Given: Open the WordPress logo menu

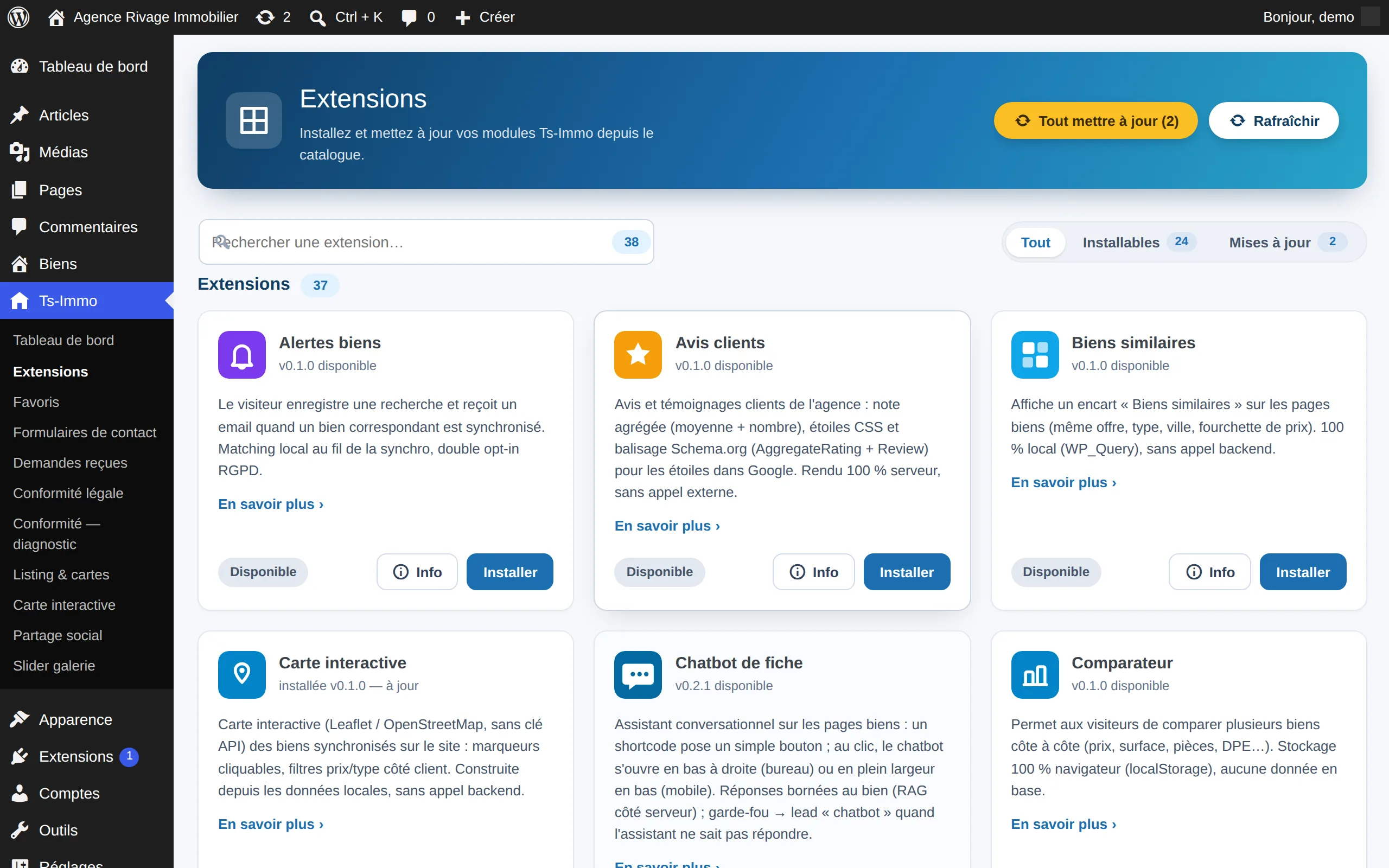Looking at the screenshot, I should pos(18,17).
